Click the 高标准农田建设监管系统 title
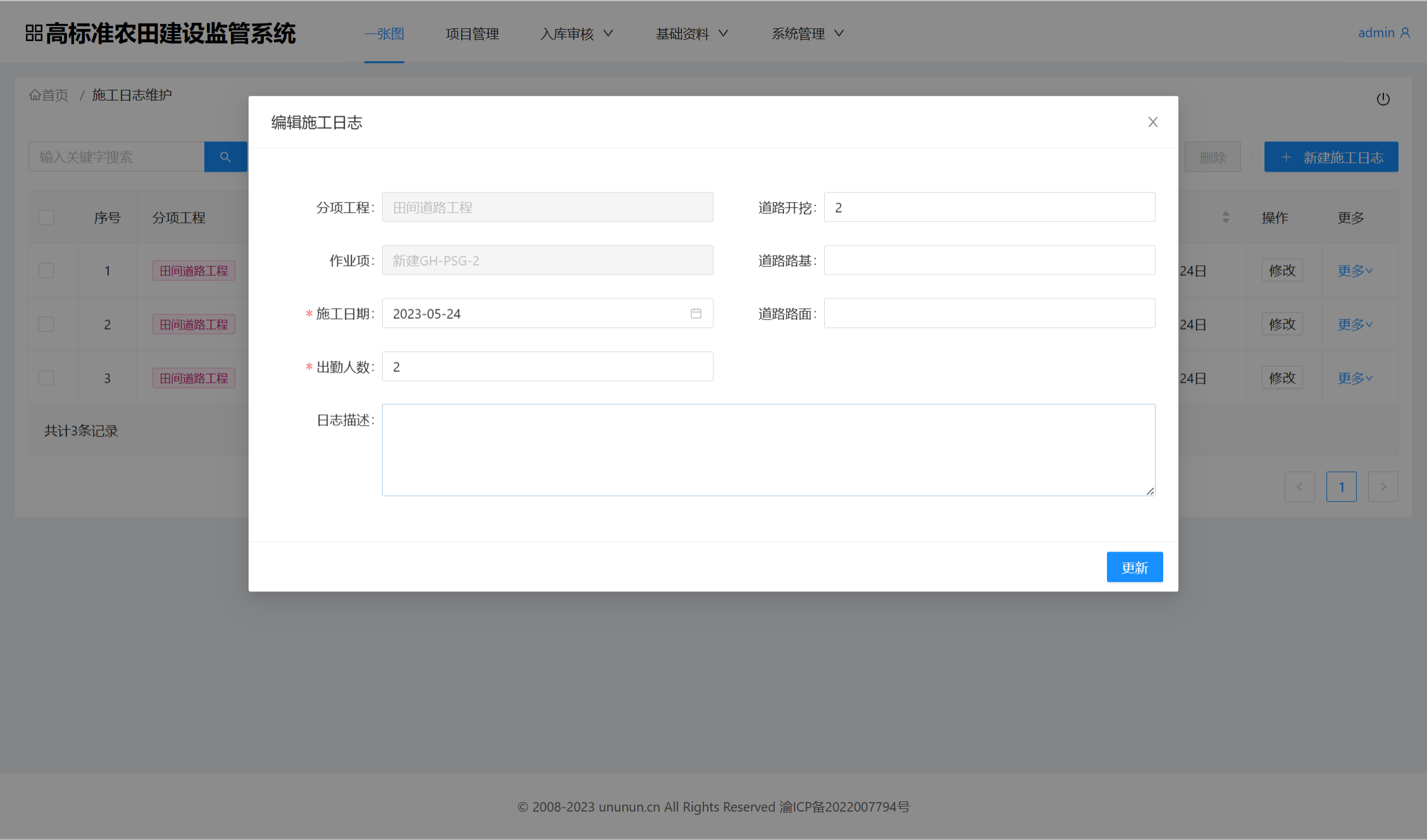 coord(171,34)
